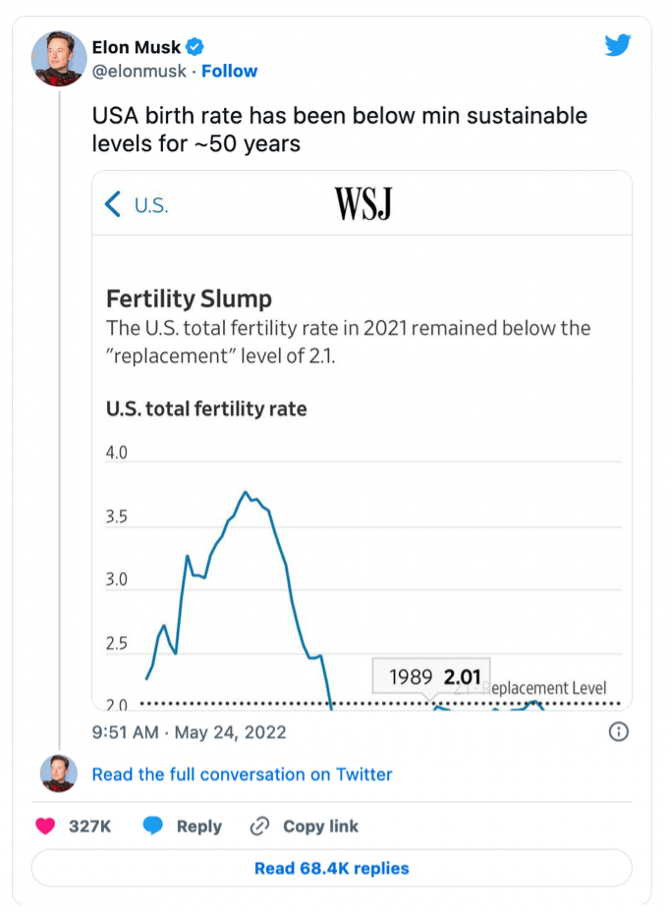
Task: Follow the @elonmusk account
Action: coord(229,71)
